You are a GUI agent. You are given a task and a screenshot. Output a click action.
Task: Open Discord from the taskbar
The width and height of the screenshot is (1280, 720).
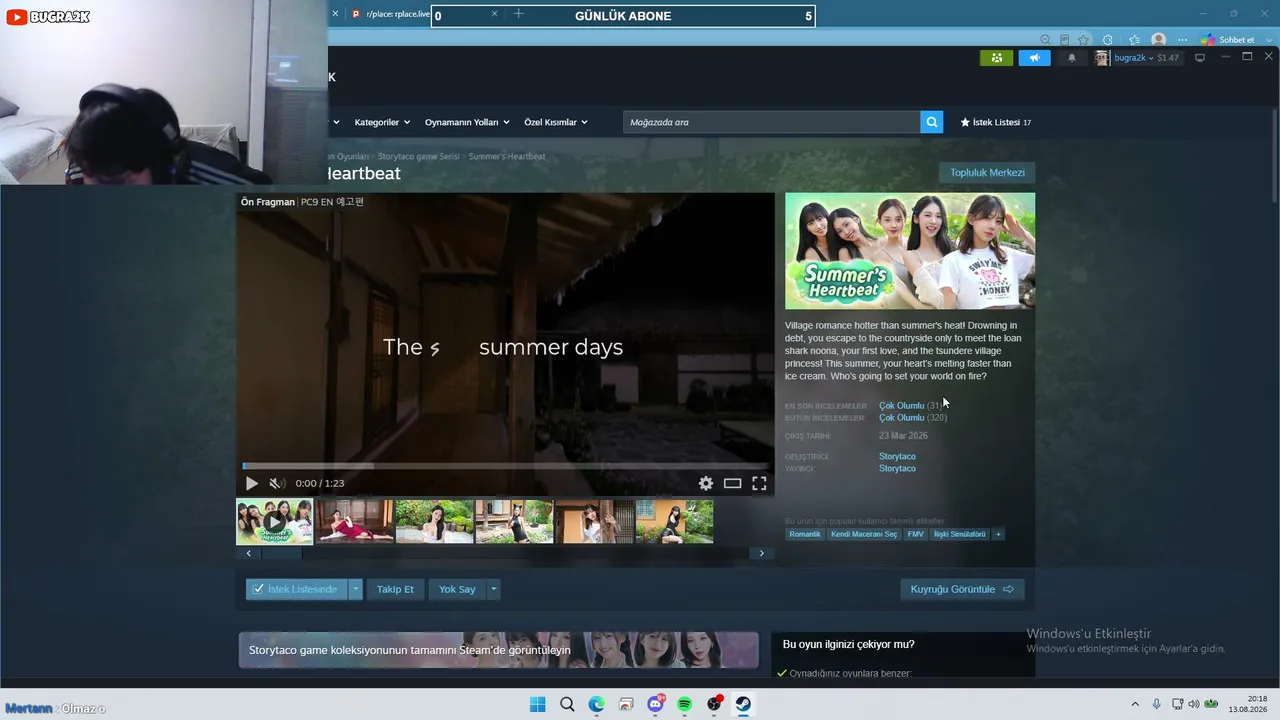click(656, 704)
